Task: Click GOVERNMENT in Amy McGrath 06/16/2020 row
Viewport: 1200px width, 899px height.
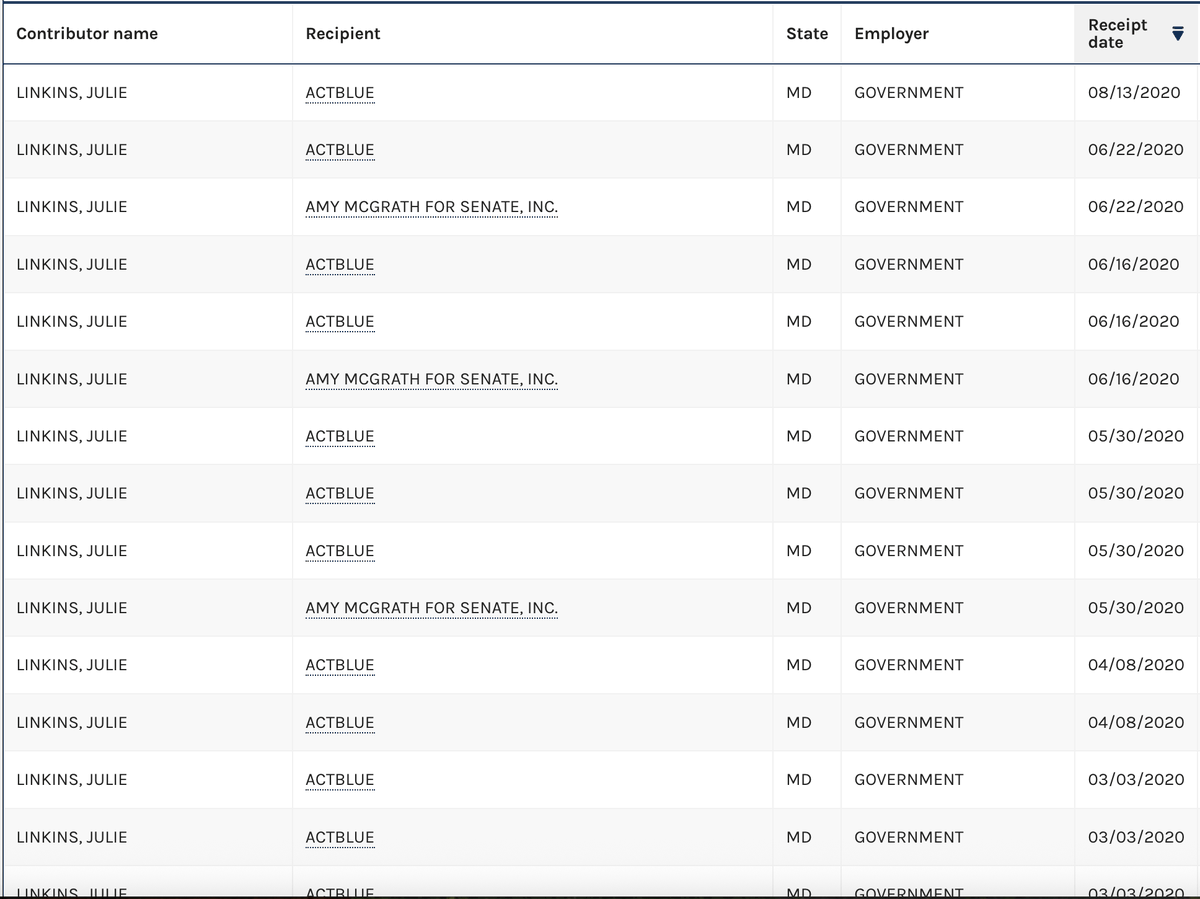Action: pyautogui.click(x=909, y=379)
